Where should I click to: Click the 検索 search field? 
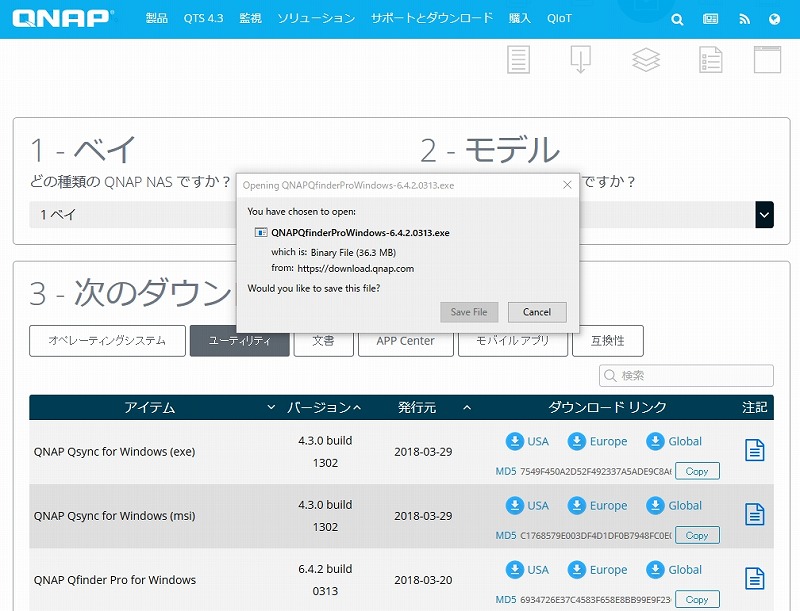[686, 376]
